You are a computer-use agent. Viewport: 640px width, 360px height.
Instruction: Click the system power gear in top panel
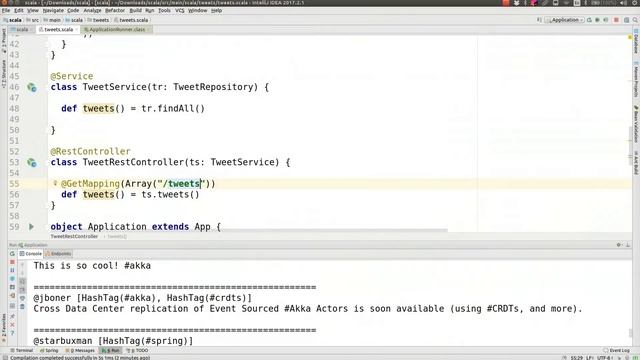click(635, 3)
